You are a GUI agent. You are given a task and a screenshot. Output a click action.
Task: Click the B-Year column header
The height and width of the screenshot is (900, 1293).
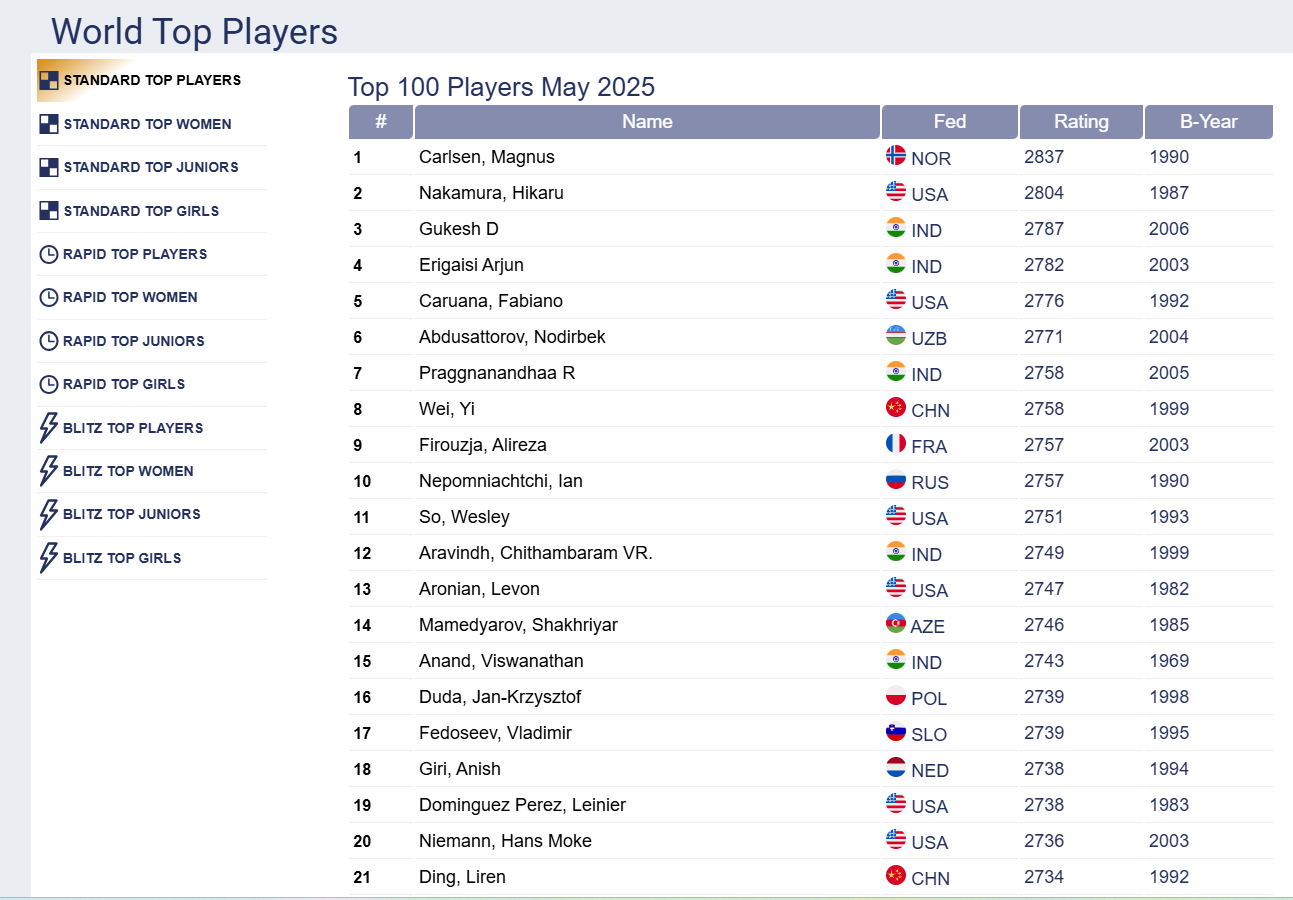click(1208, 121)
